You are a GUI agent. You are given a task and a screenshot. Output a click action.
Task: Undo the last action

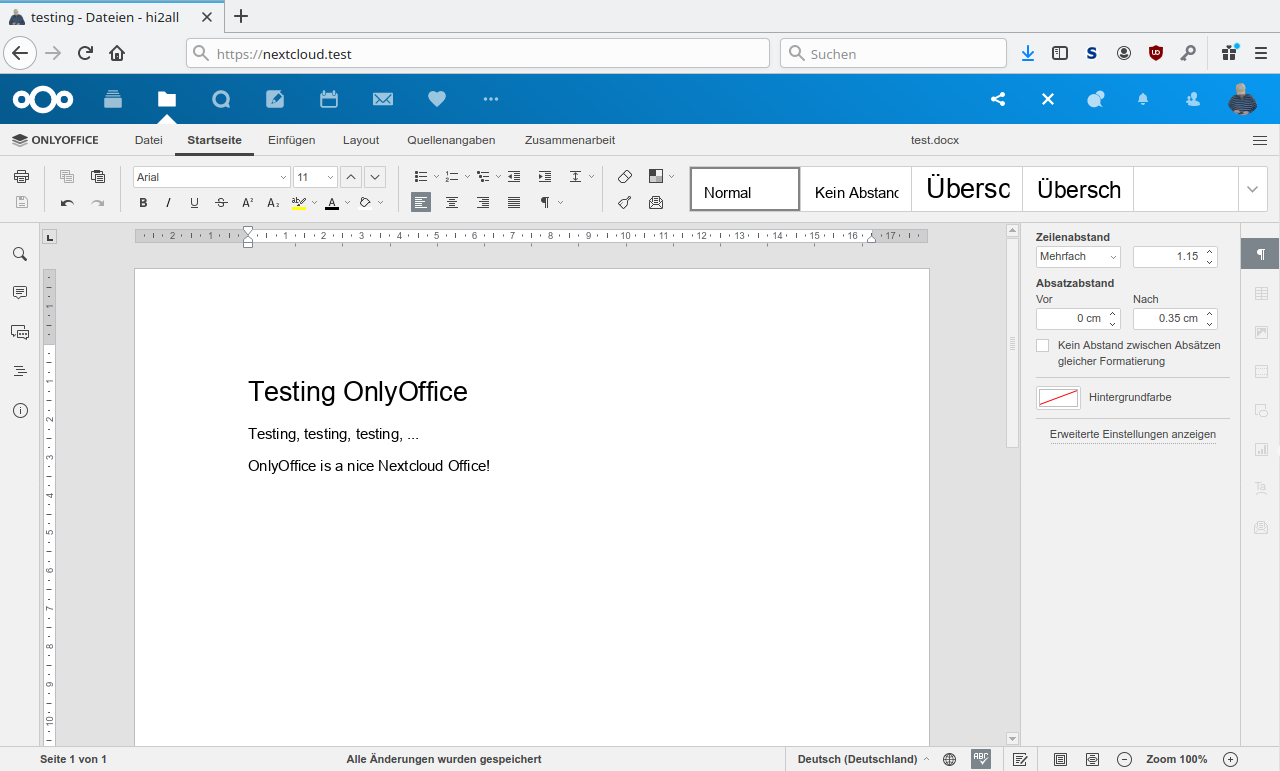coord(67,203)
